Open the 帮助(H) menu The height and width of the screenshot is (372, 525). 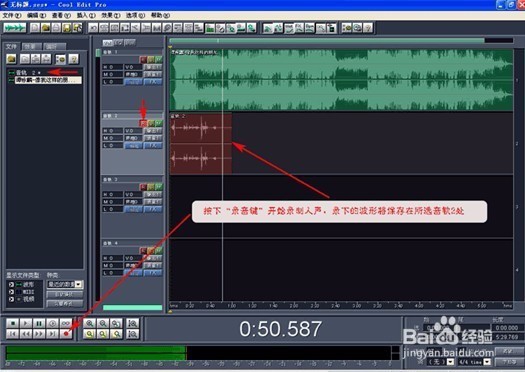coord(160,15)
